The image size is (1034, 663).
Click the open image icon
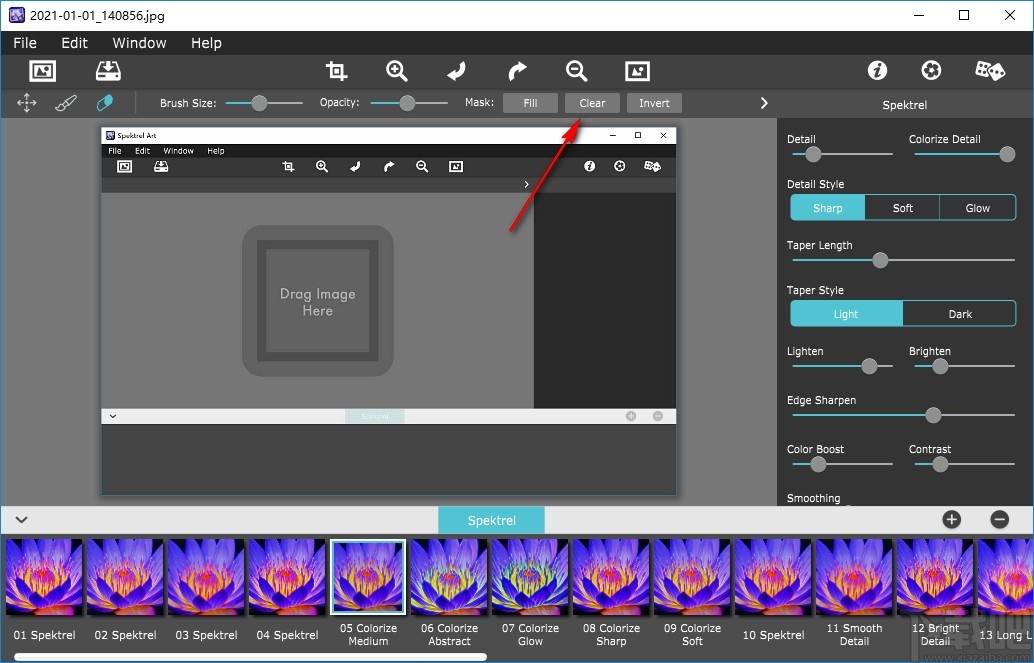[x=42, y=71]
